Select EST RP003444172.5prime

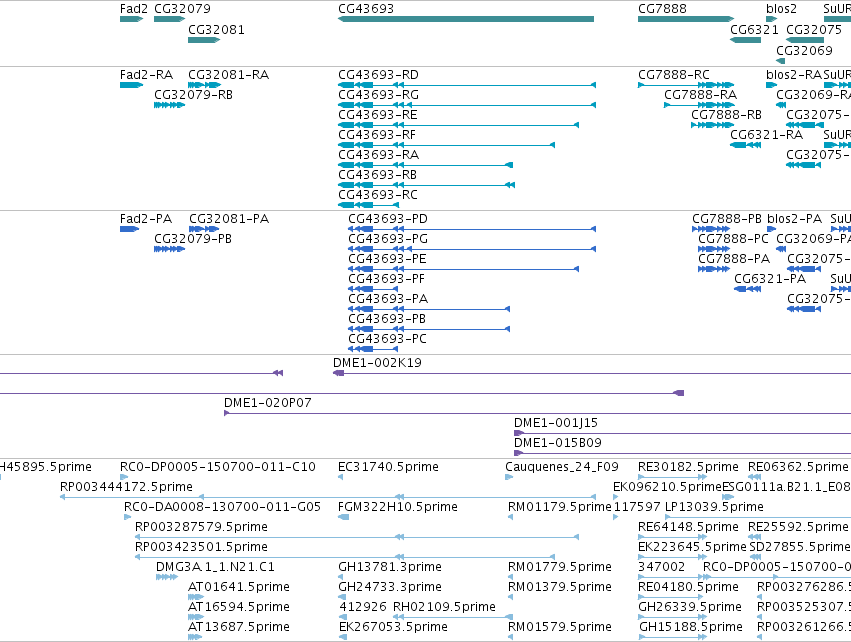coord(328,497)
